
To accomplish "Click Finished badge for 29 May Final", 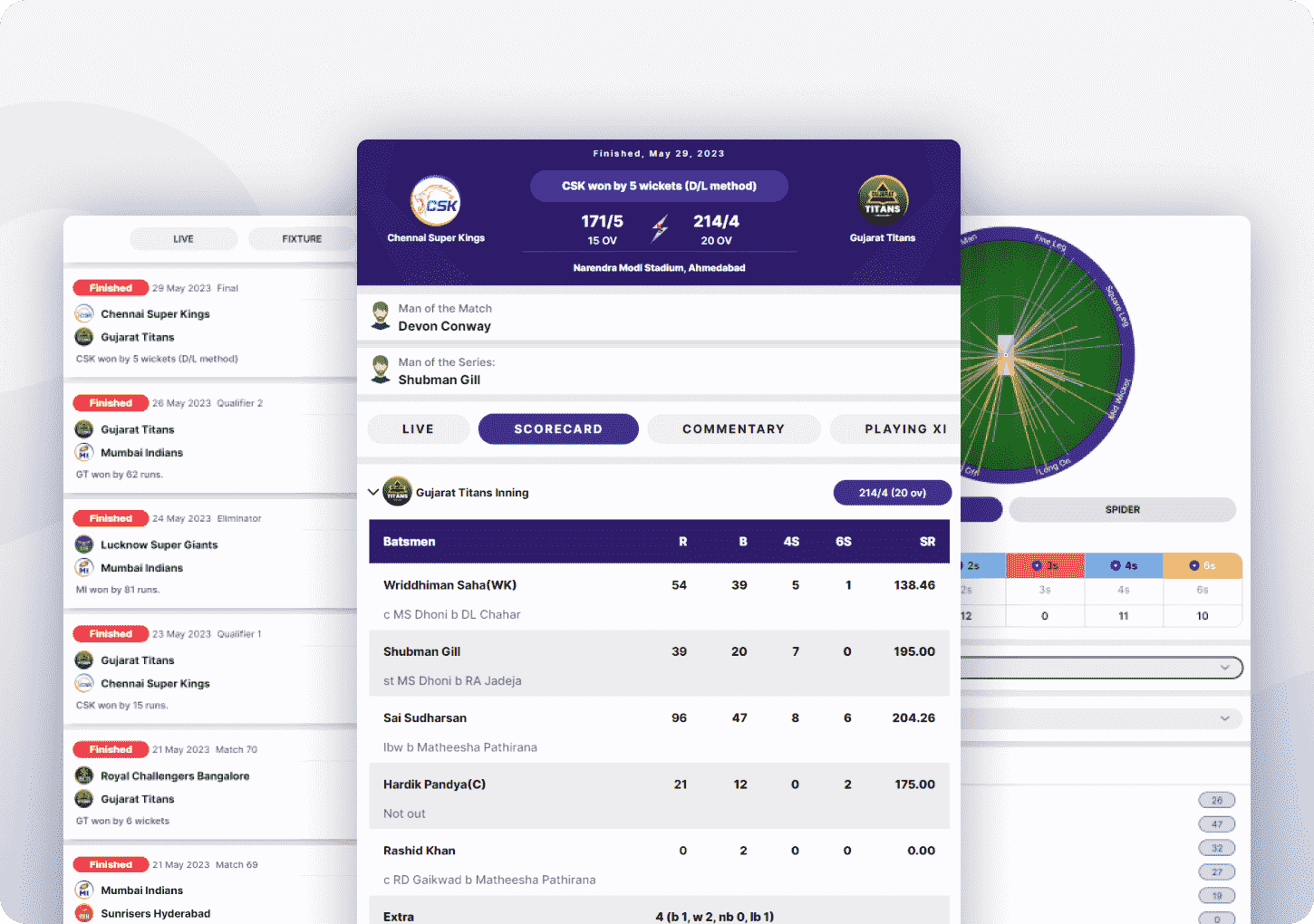I will (111, 288).
